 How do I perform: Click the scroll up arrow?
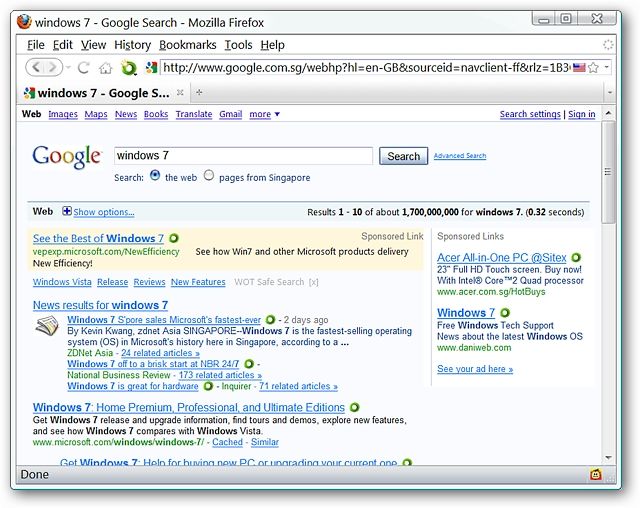[608, 113]
